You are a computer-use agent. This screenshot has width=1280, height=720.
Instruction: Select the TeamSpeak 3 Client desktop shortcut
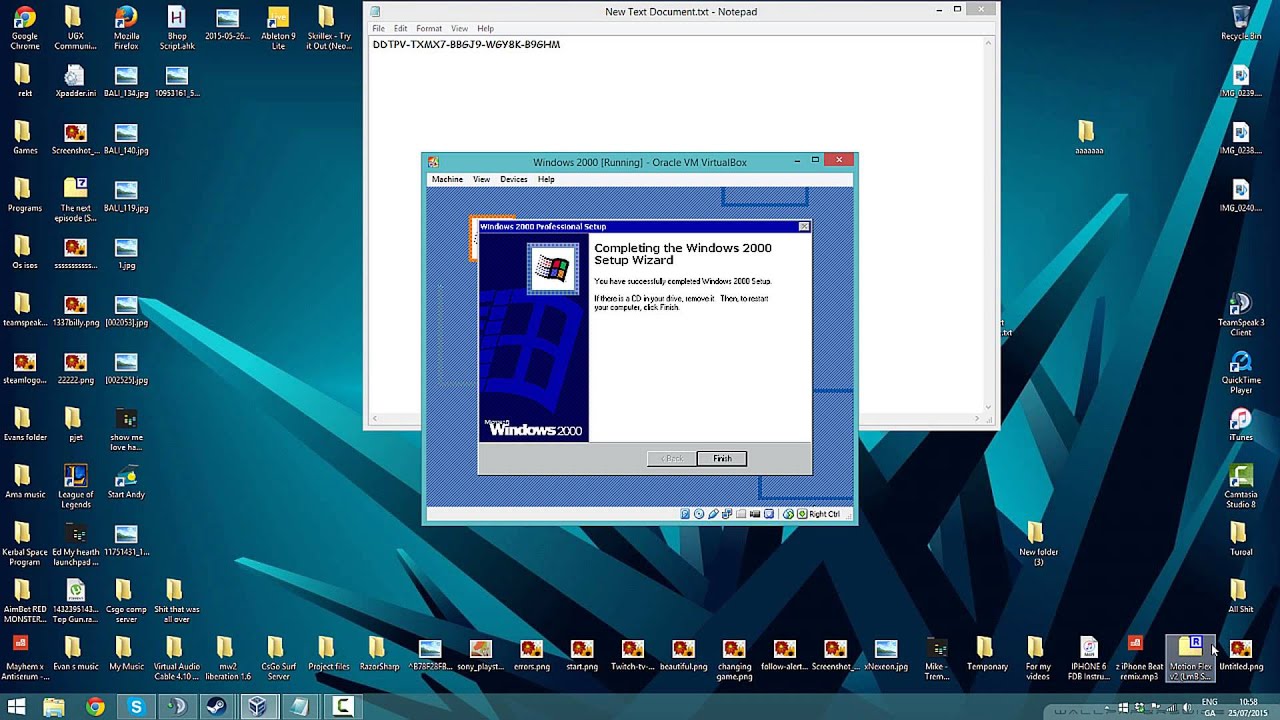(x=1241, y=314)
